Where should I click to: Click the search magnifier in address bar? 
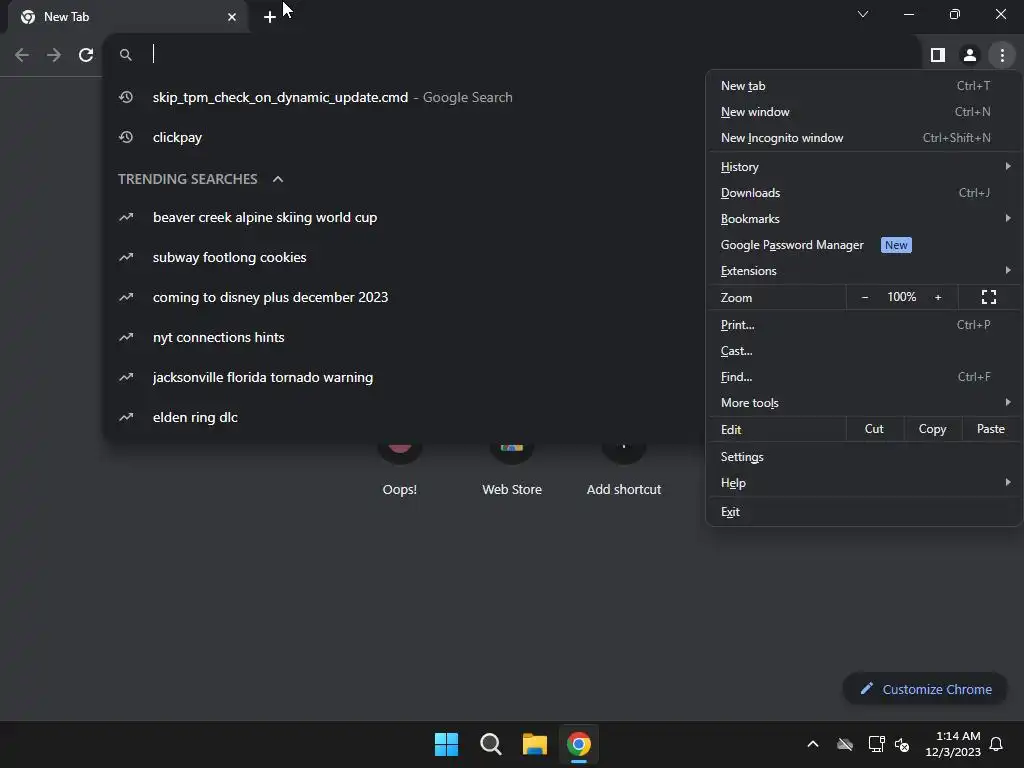click(125, 55)
